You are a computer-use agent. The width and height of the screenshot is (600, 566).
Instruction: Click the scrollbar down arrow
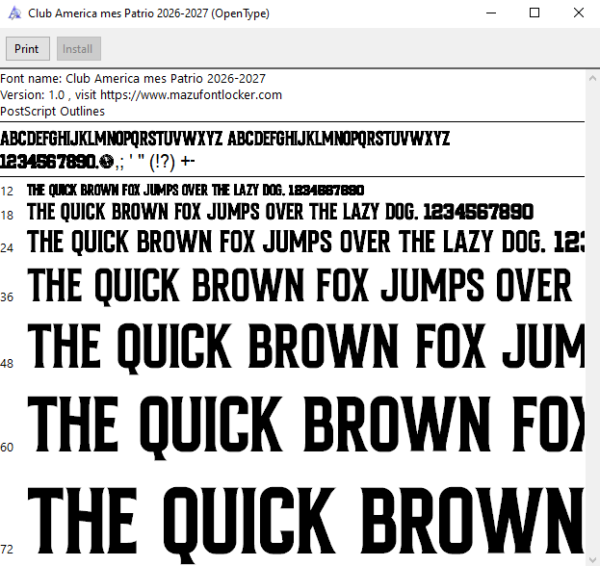tap(592, 560)
